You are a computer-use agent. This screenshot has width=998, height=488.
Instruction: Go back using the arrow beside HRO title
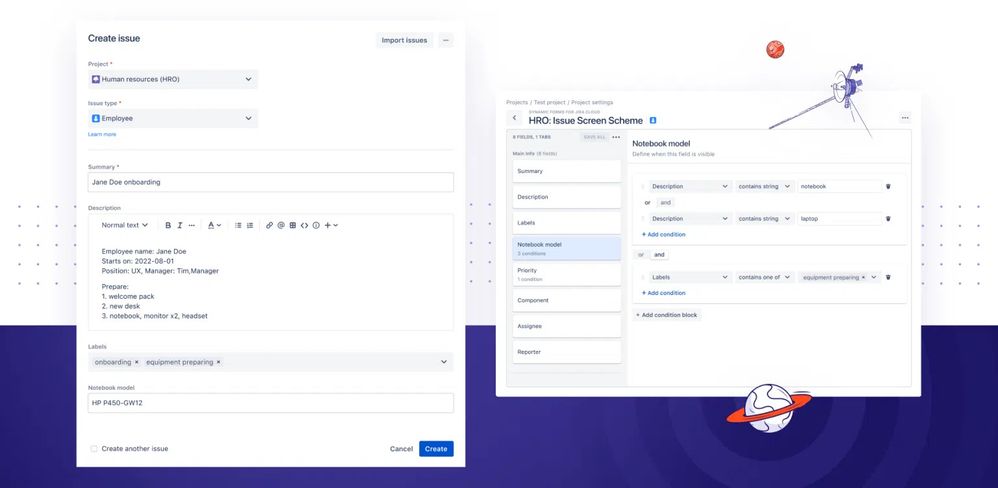coord(514,118)
